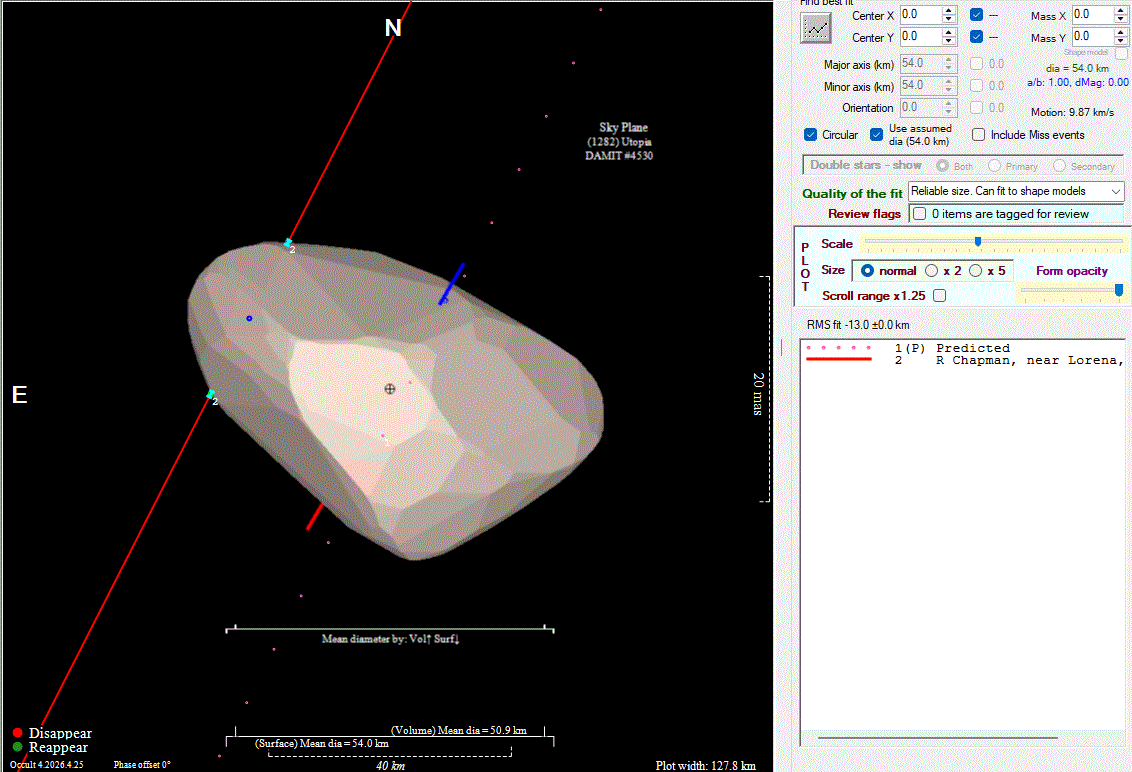Click the RMS fit -13.0 ±0.0 km text
This screenshot has height=772, width=1132.
858,325
